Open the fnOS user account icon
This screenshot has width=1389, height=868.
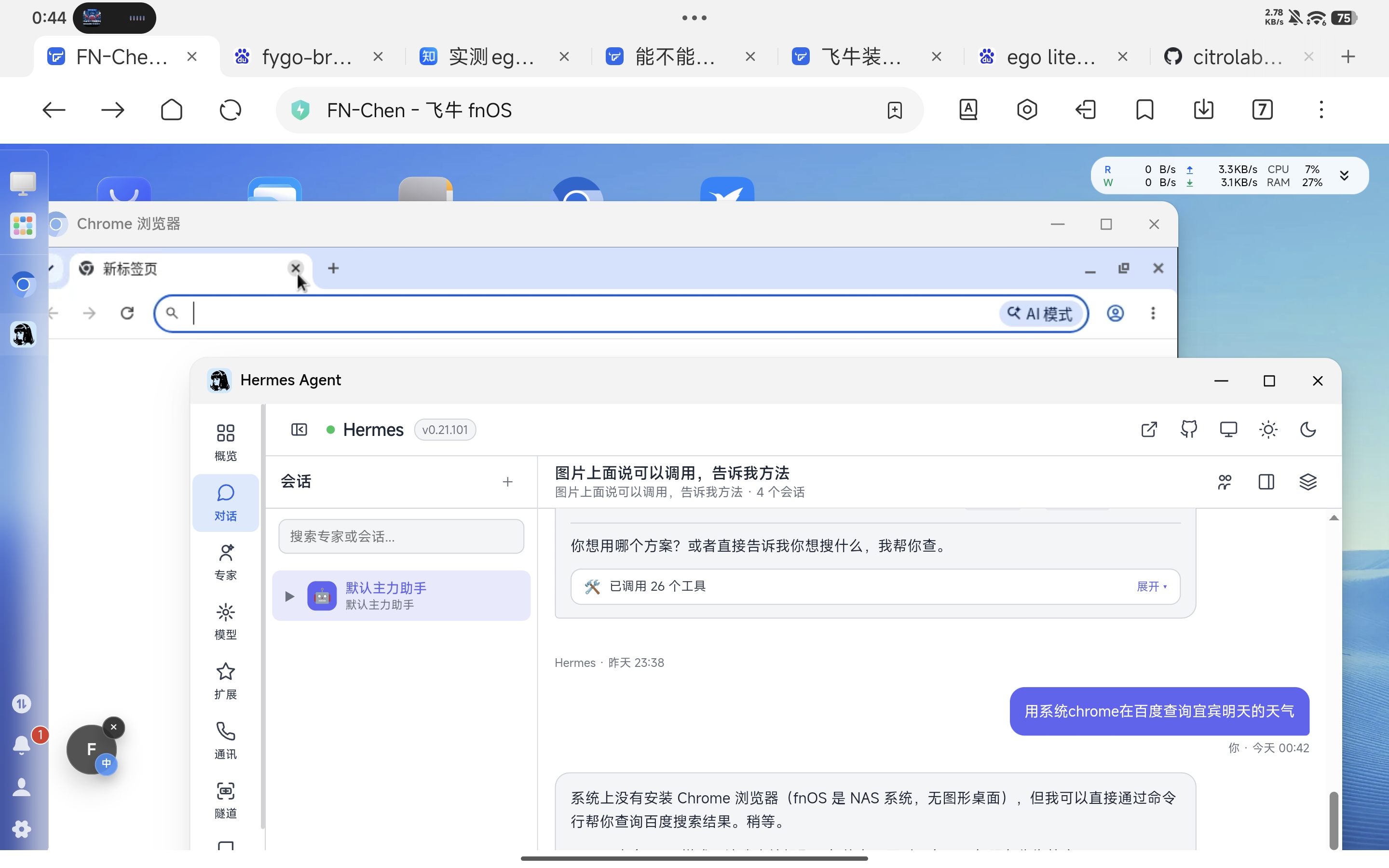tap(22, 787)
